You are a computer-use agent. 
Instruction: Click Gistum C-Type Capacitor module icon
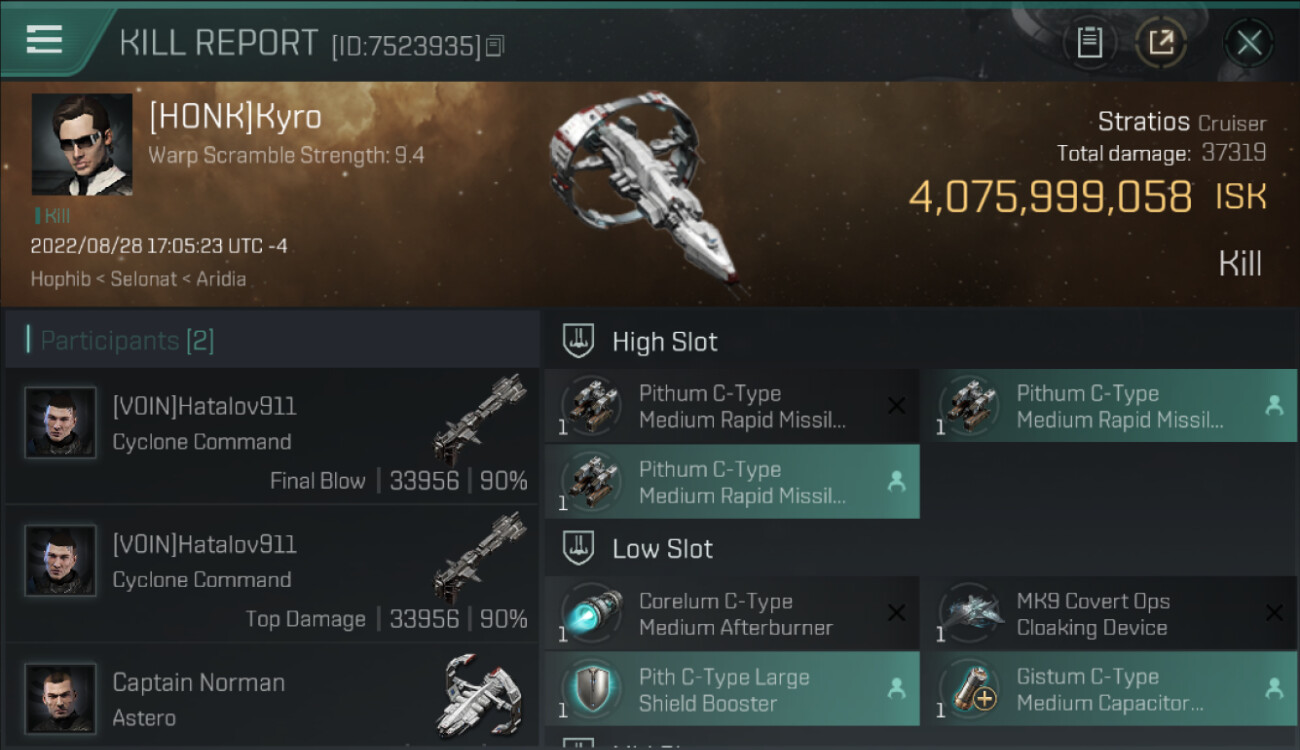(969, 689)
